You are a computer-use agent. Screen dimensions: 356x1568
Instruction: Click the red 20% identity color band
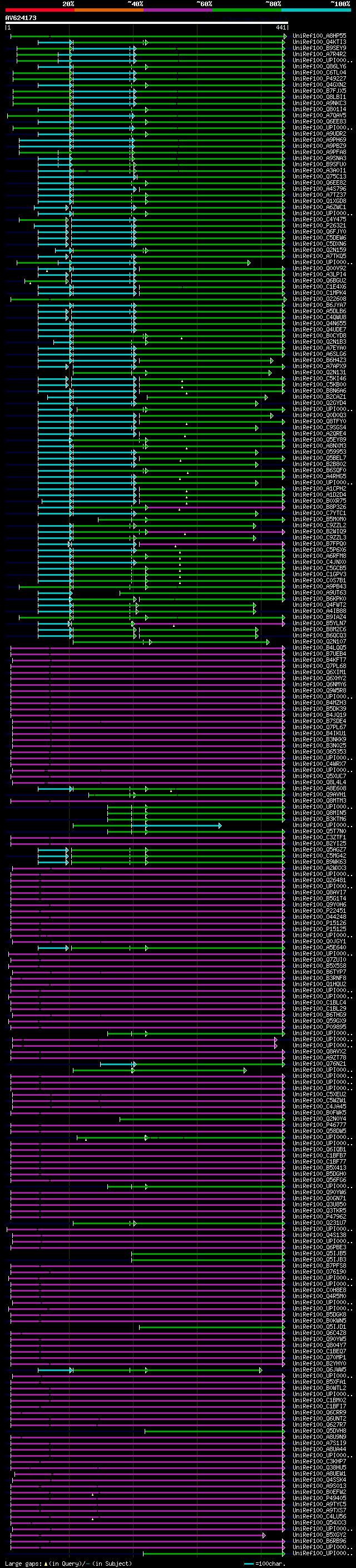(x=39, y=10)
